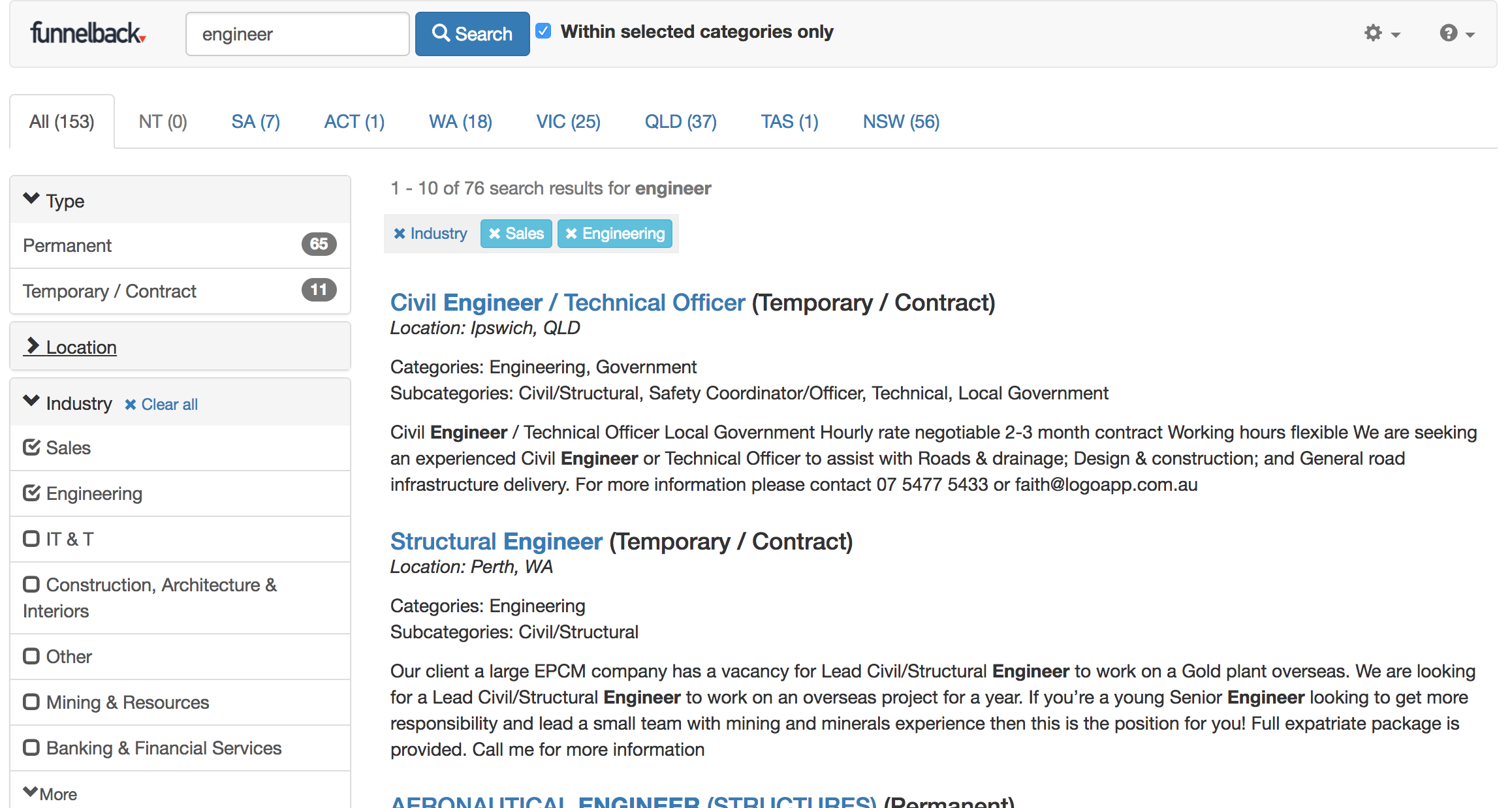1512x808 pixels.
Task: Expand More industry options
Action: click(x=50, y=794)
